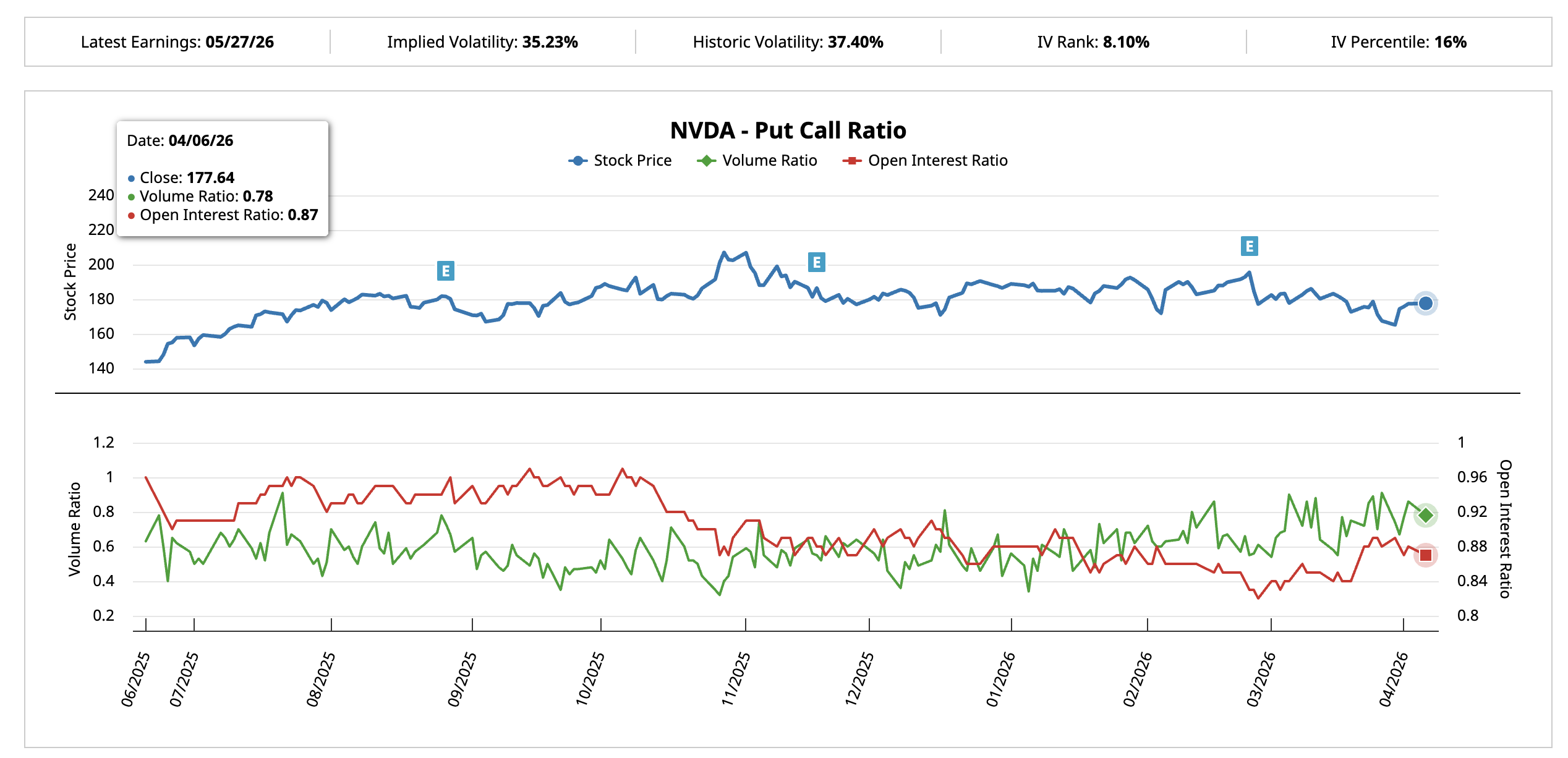Click the highlighted blue stock price point
Screen dimensions: 1568x758
pos(1425,304)
